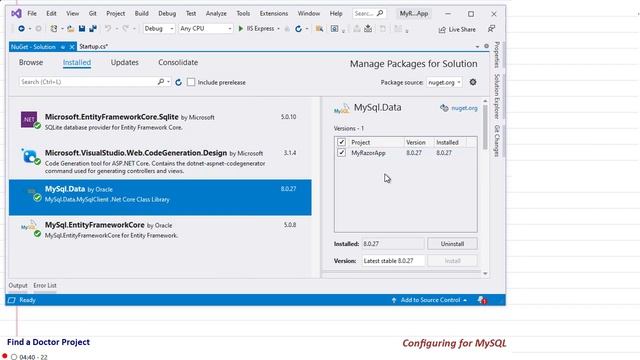Click the browser refresh icon in toolbar

[298, 29]
